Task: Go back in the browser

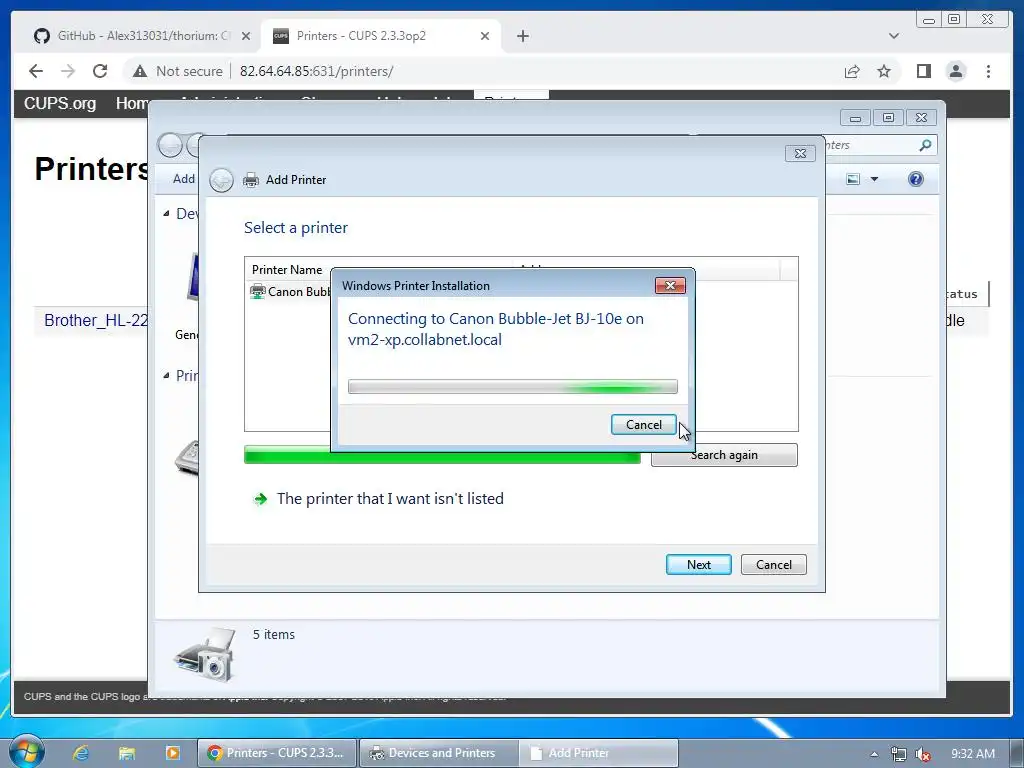Action: (x=36, y=71)
